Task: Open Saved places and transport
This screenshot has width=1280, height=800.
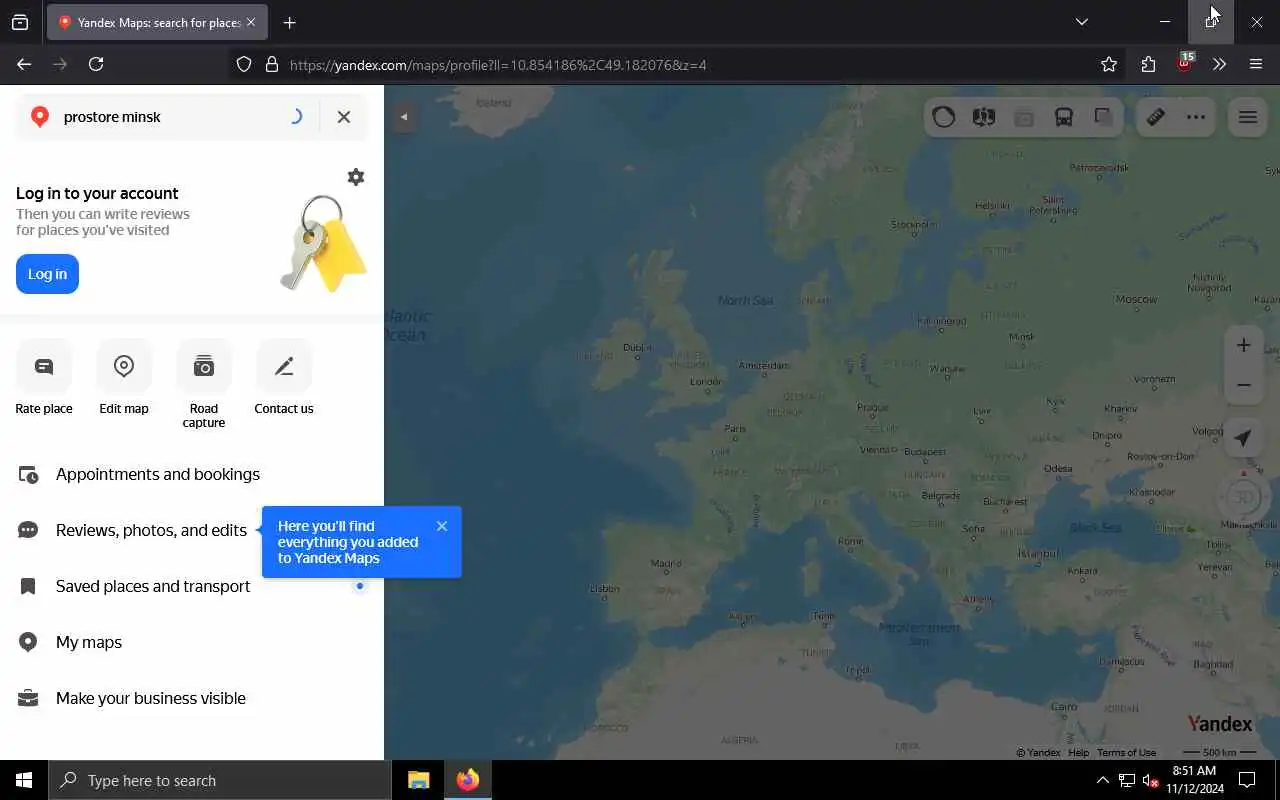Action: (x=192, y=586)
